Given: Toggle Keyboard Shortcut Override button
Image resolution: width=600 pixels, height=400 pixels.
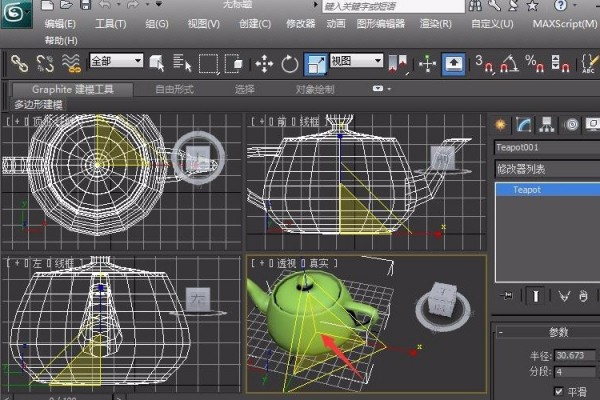Looking at the screenshot, I should pos(454,64).
